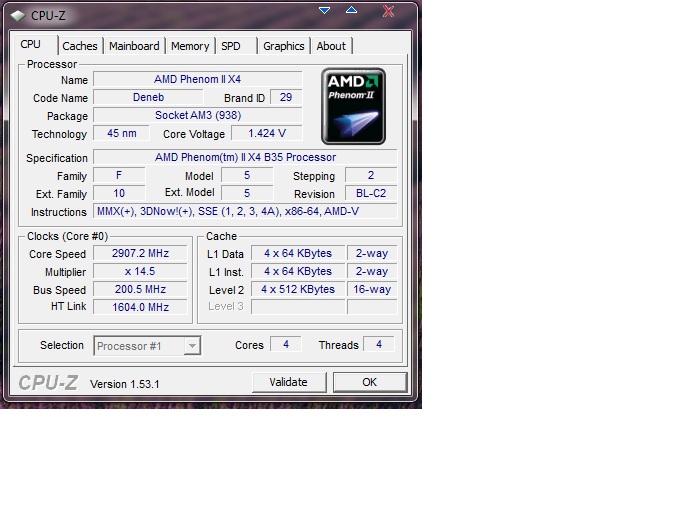
Task: Open the Caches tab
Action: [80, 46]
